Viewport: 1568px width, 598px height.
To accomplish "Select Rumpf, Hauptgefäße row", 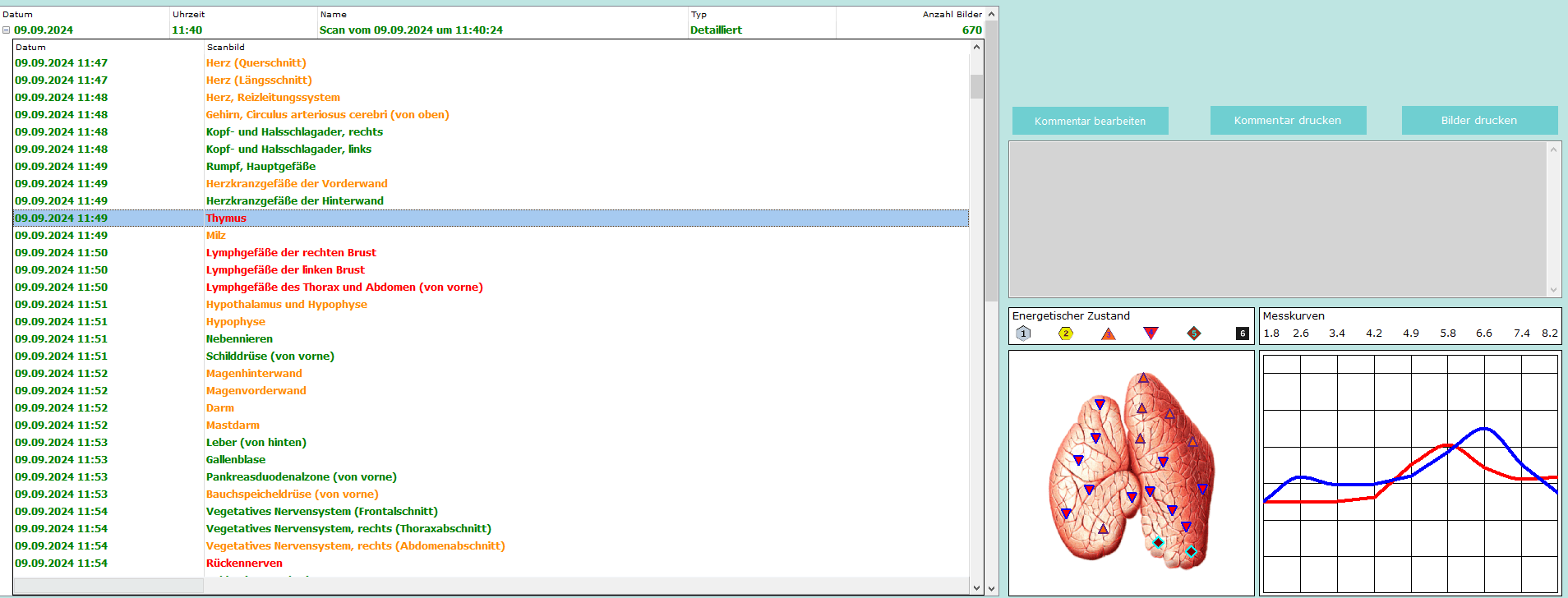I will point(491,166).
